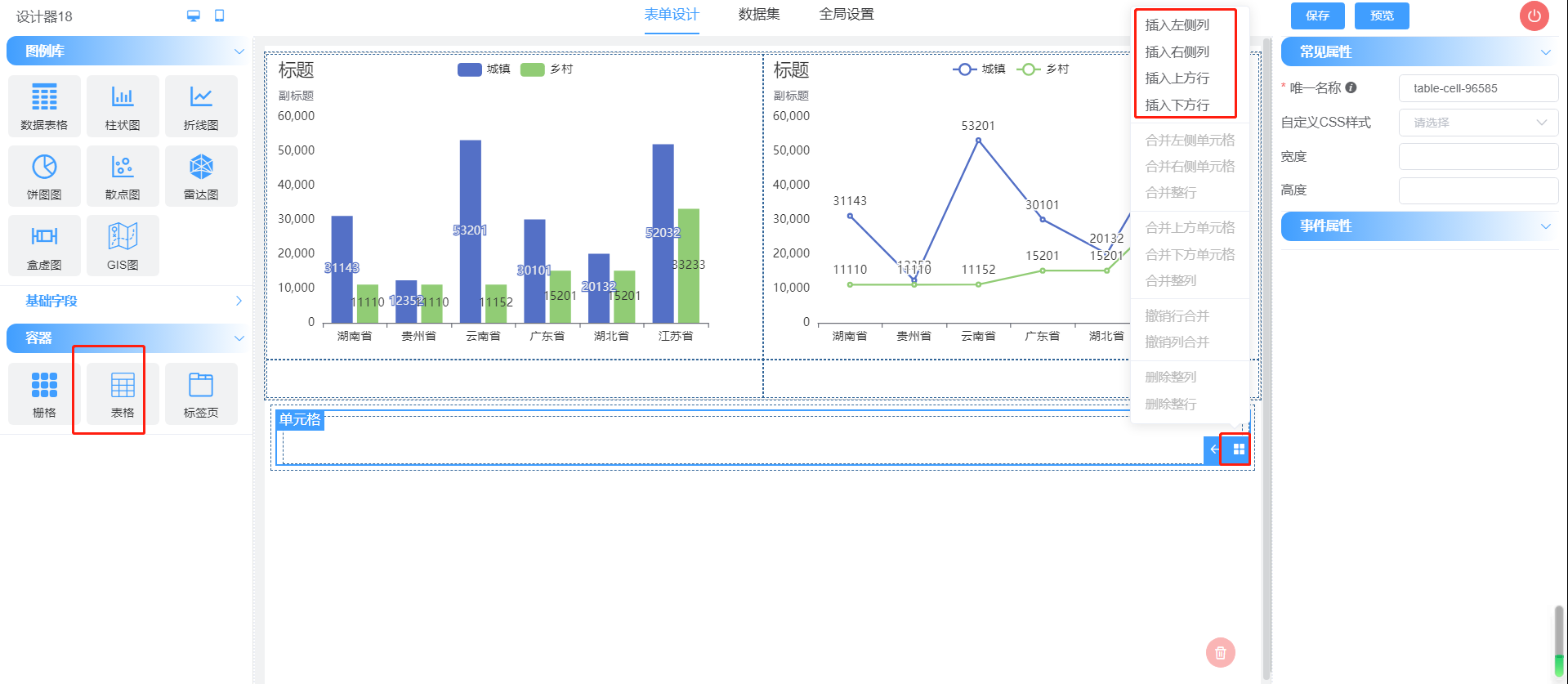This screenshot has height=684, width=1568.
Task: Click the canvas vertical scrollbar
Action: point(1266,359)
